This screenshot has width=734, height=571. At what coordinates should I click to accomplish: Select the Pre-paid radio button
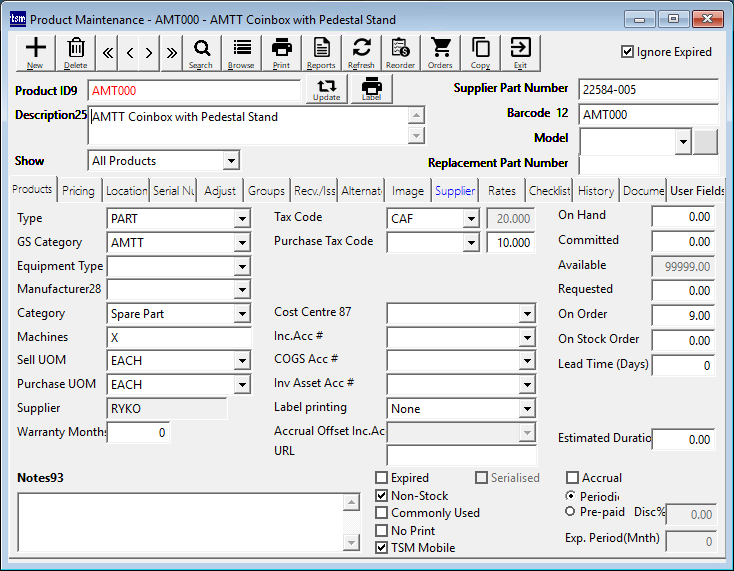pyautogui.click(x=570, y=512)
